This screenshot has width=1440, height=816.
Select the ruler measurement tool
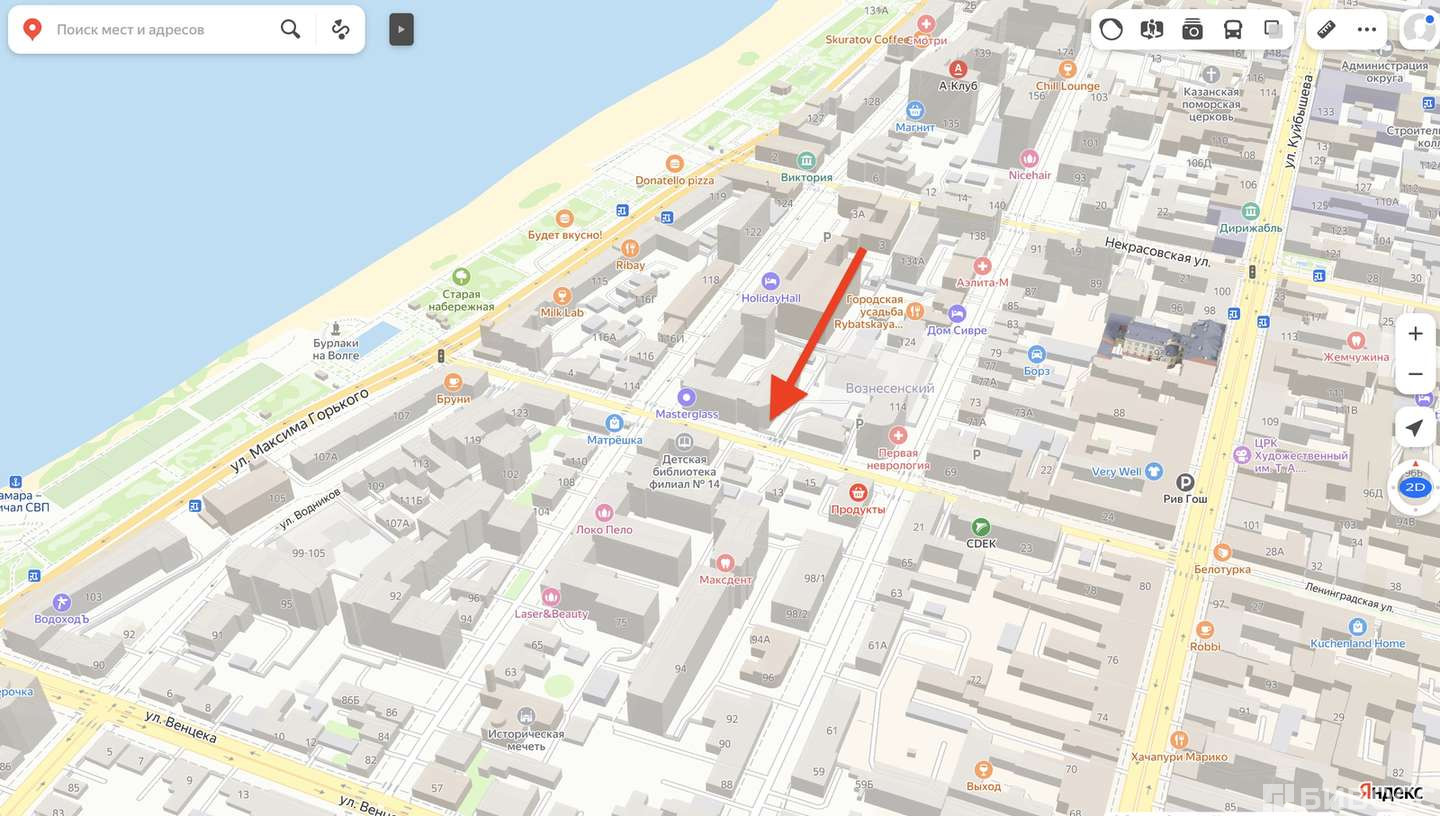1327,29
